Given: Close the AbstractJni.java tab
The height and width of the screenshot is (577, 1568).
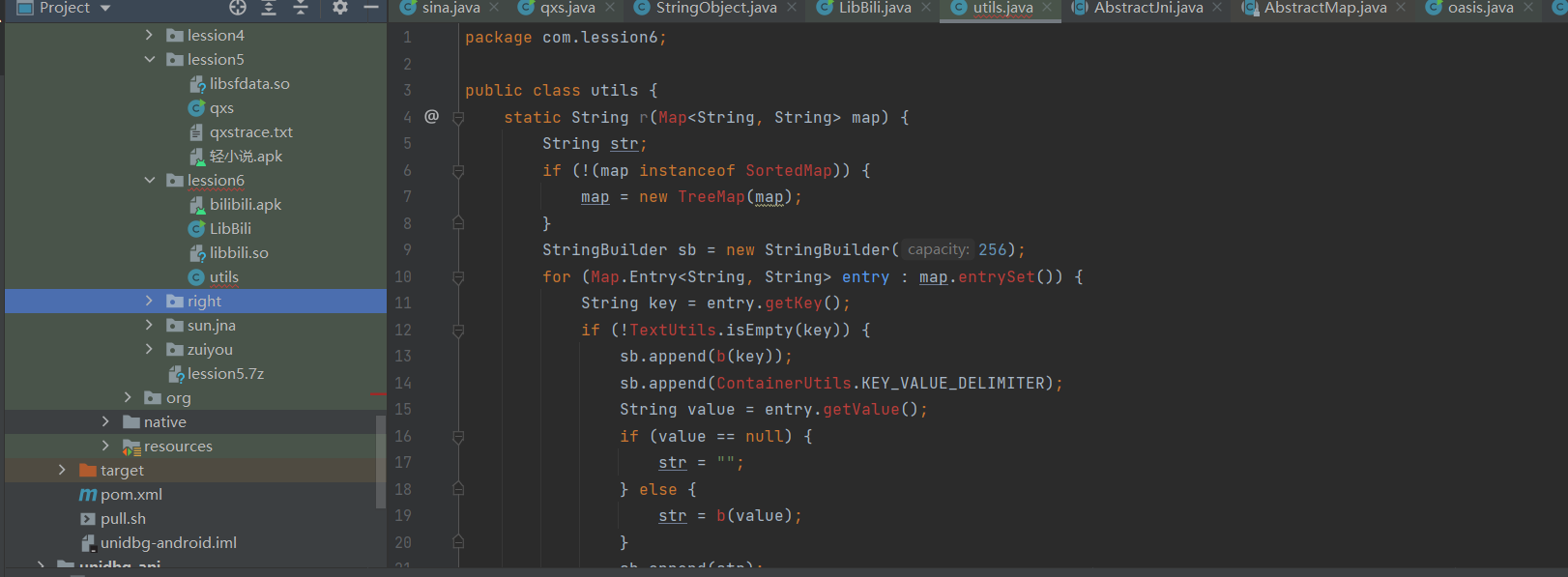Looking at the screenshot, I should [1217, 8].
